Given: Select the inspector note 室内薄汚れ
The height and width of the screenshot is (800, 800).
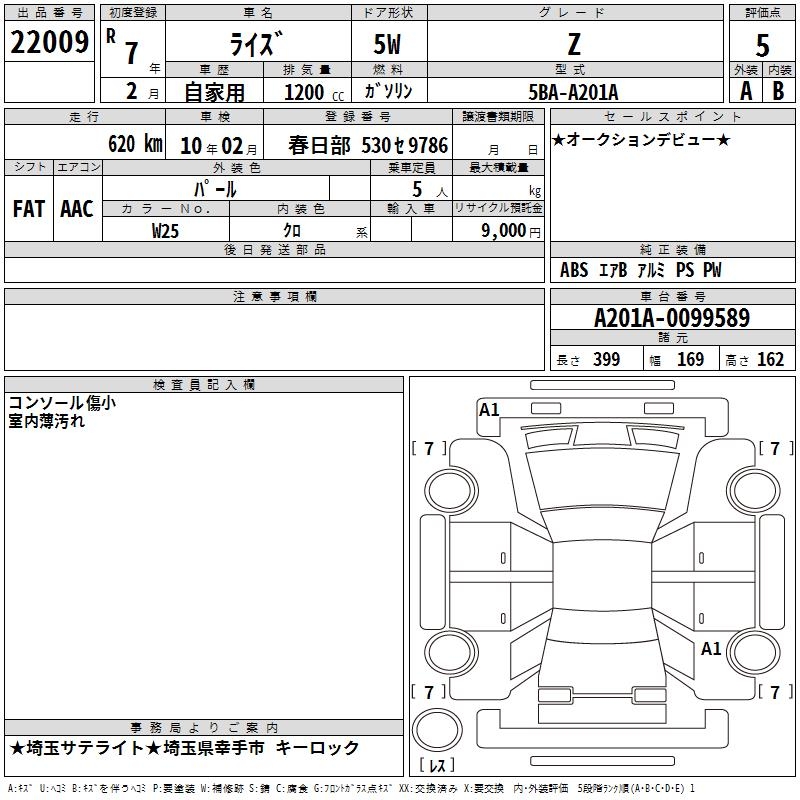Looking at the screenshot, I should coord(46,421).
